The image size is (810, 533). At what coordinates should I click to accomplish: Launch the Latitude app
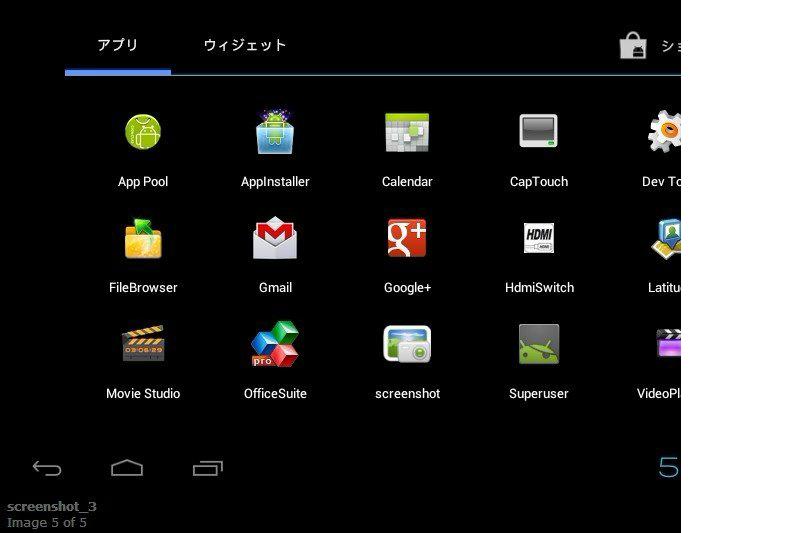tap(666, 239)
